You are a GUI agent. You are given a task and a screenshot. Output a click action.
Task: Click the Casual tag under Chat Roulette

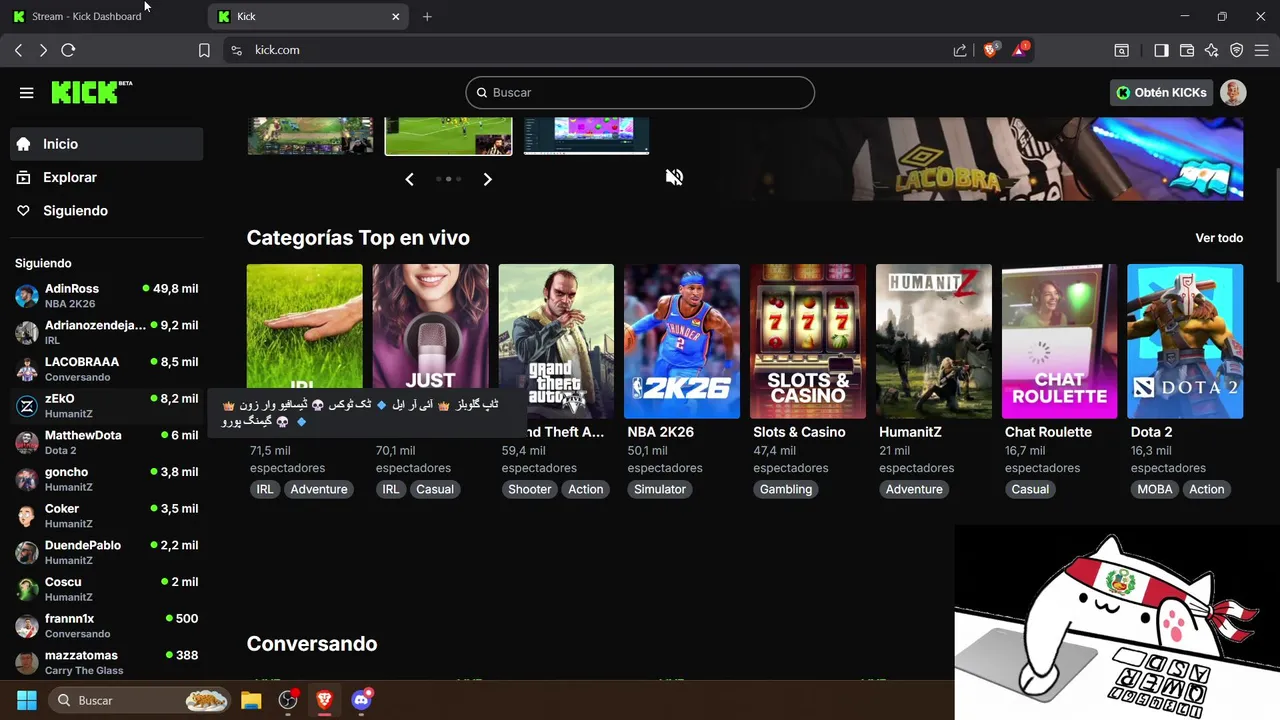1030,489
